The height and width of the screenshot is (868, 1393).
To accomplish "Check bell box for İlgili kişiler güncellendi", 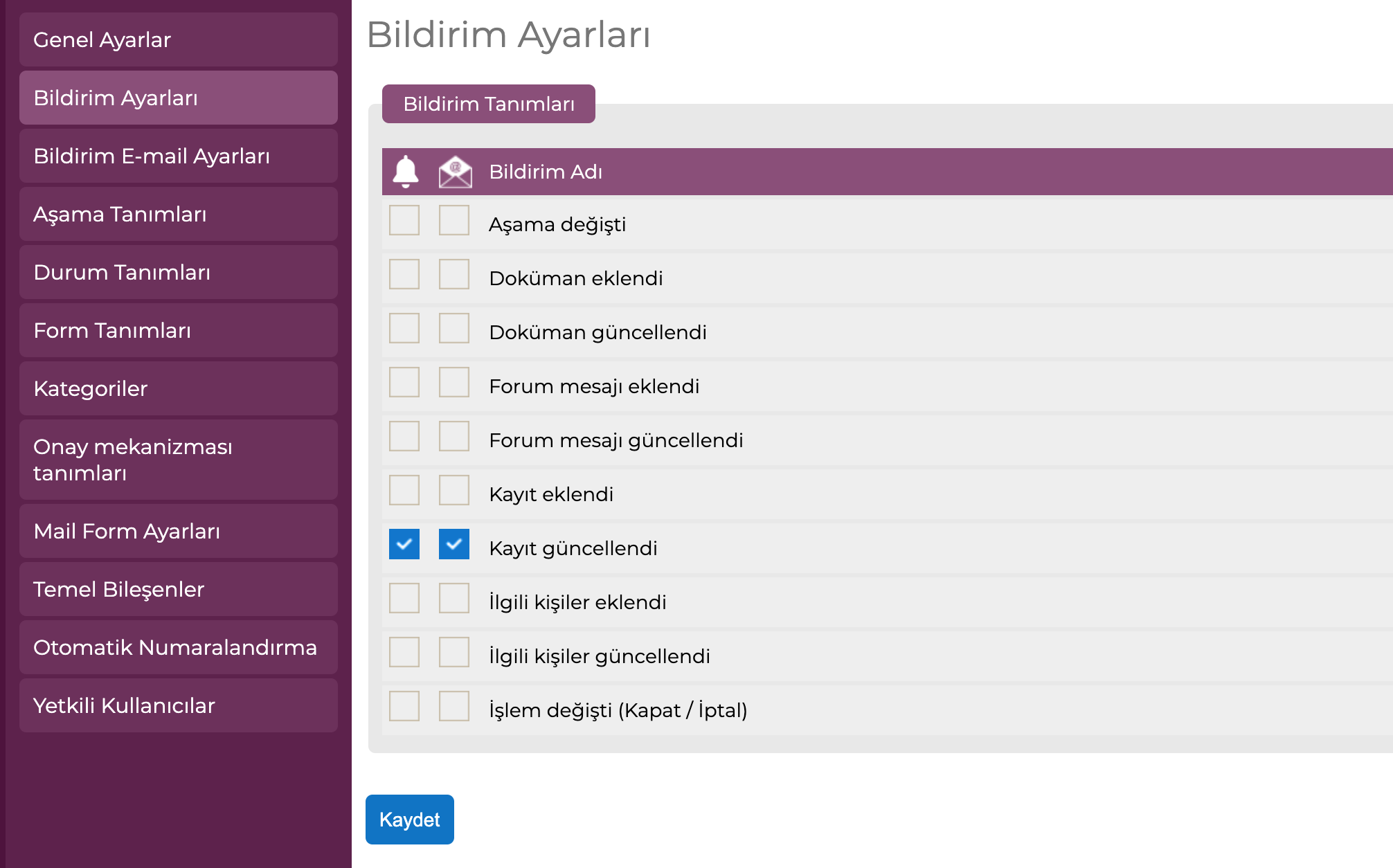I will [x=404, y=652].
